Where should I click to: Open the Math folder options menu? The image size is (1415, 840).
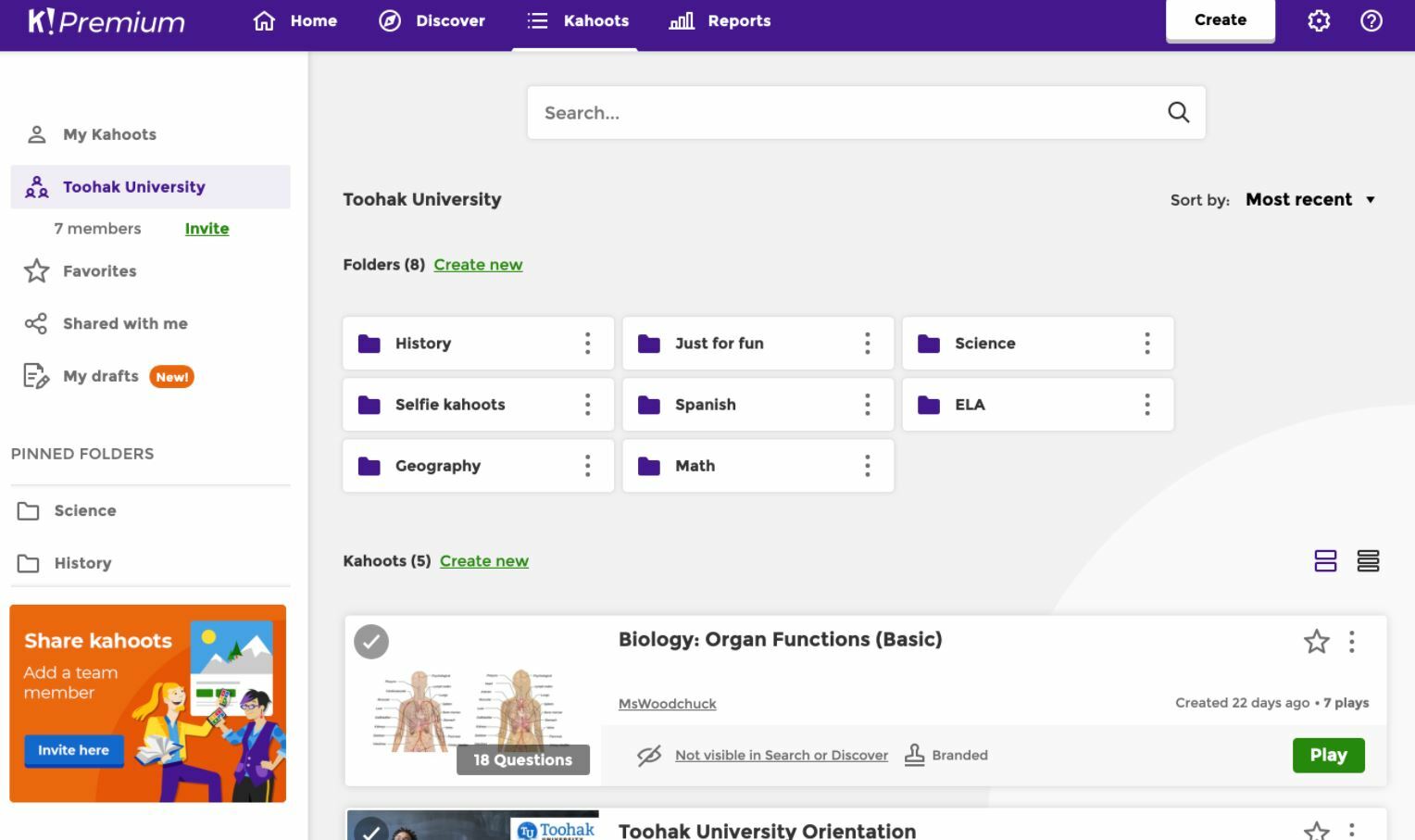pos(867,466)
